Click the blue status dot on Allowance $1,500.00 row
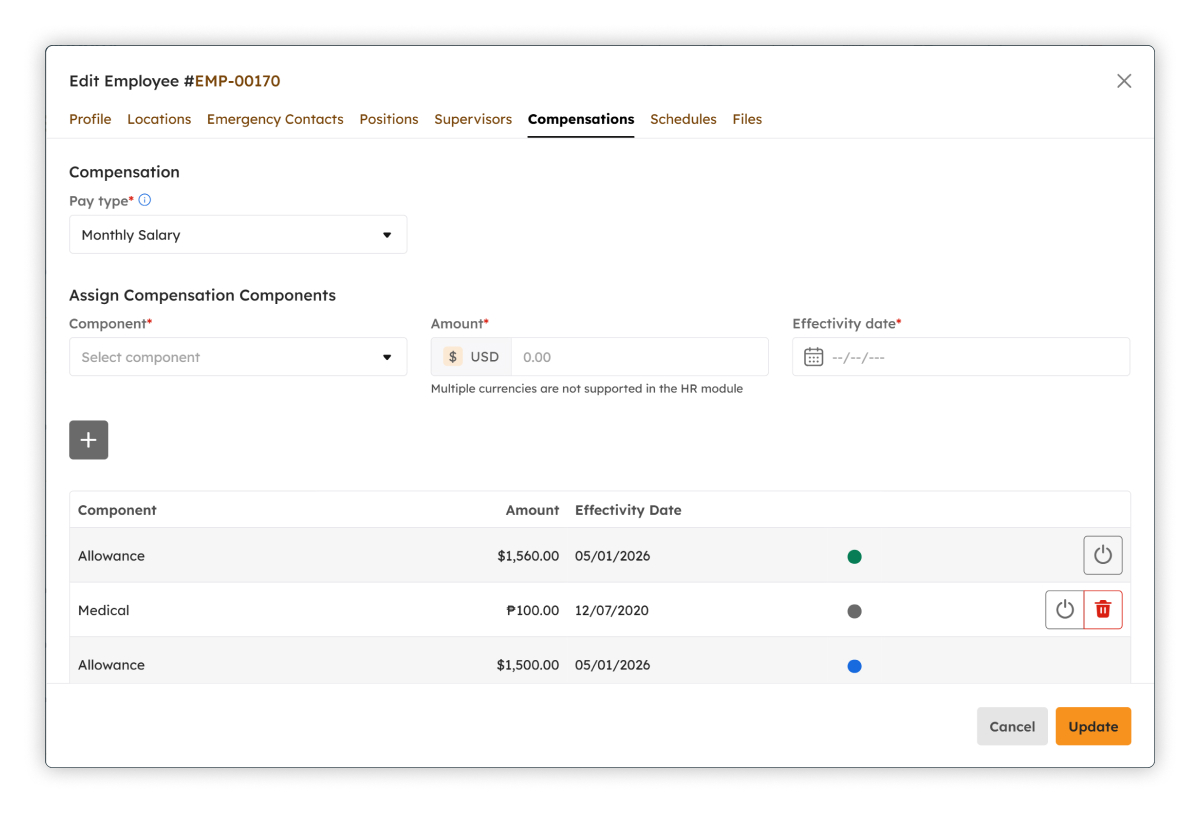Image resolution: width=1200 pixels, height=813 pixels. [854, 666]
